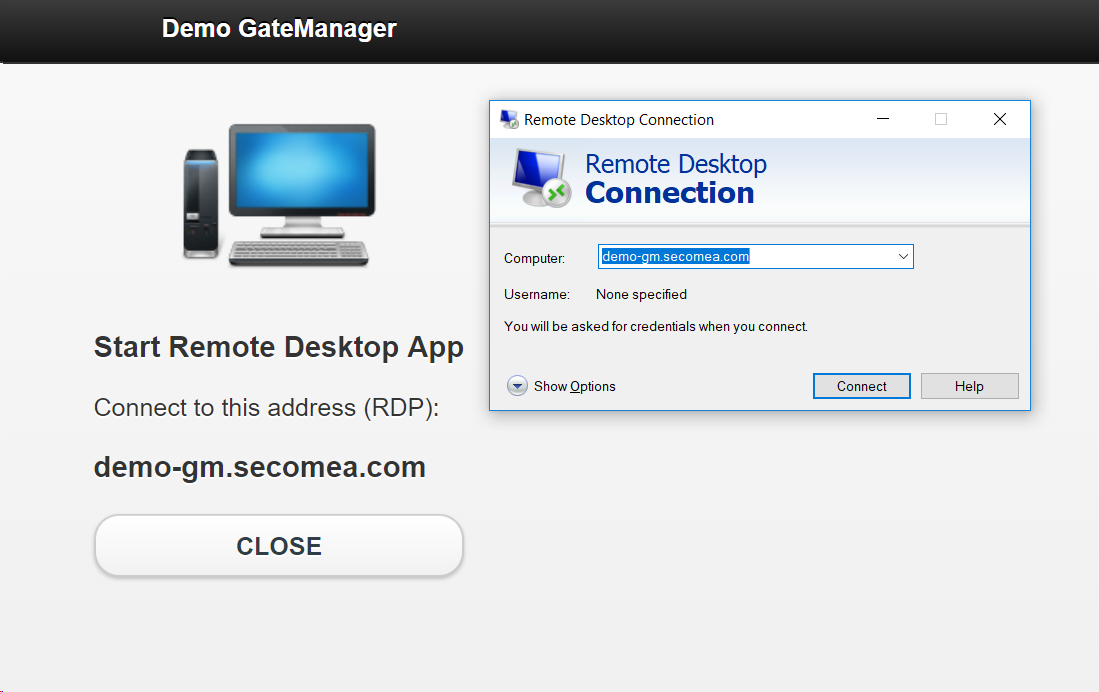
Task: Click the 'None specified' username value
Action: 641,294
